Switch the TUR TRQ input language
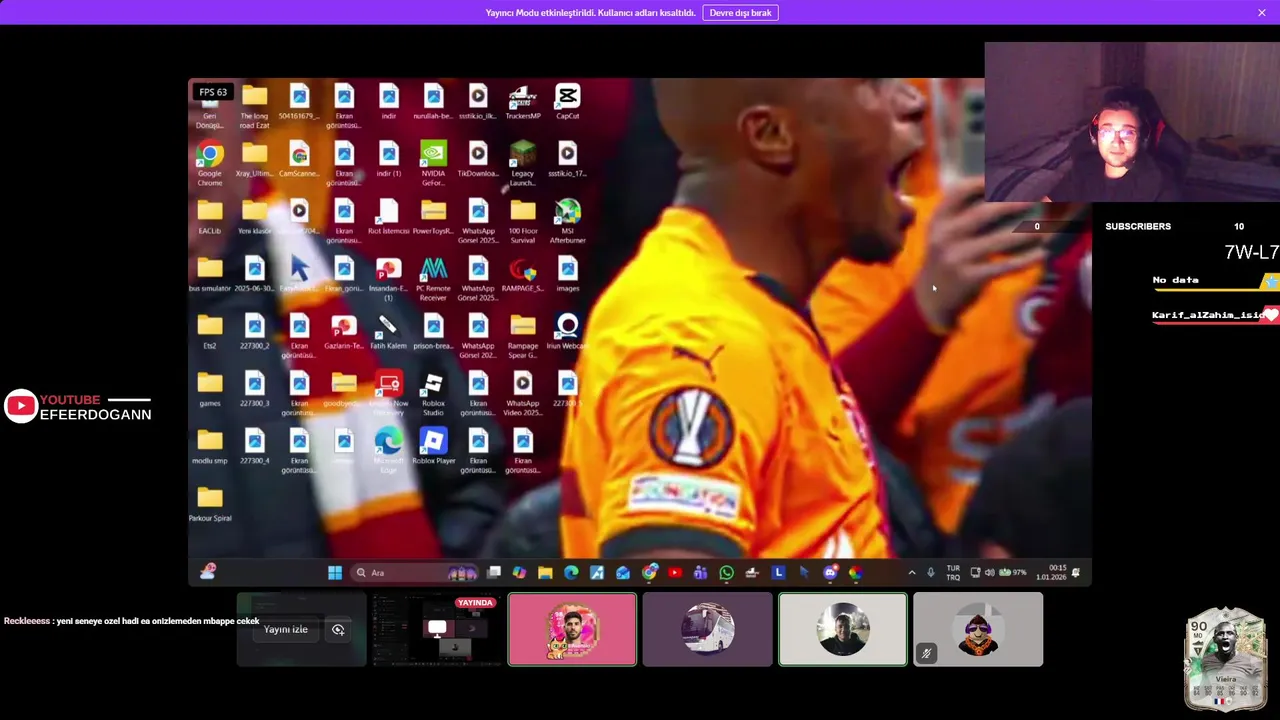 click(953, 572)
